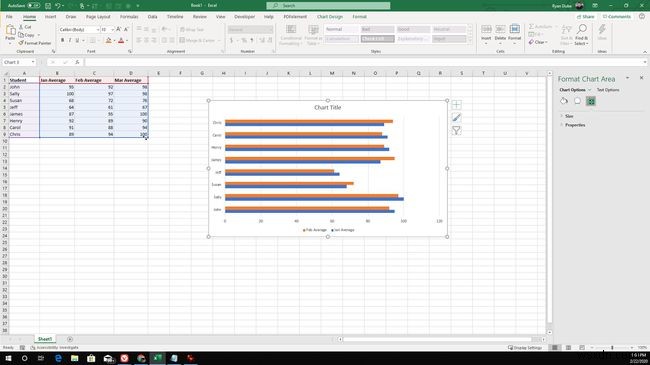Screen dimensions: 650x365
Task: Open Format Chart Area pane options arrow
Action: [628, 78]
